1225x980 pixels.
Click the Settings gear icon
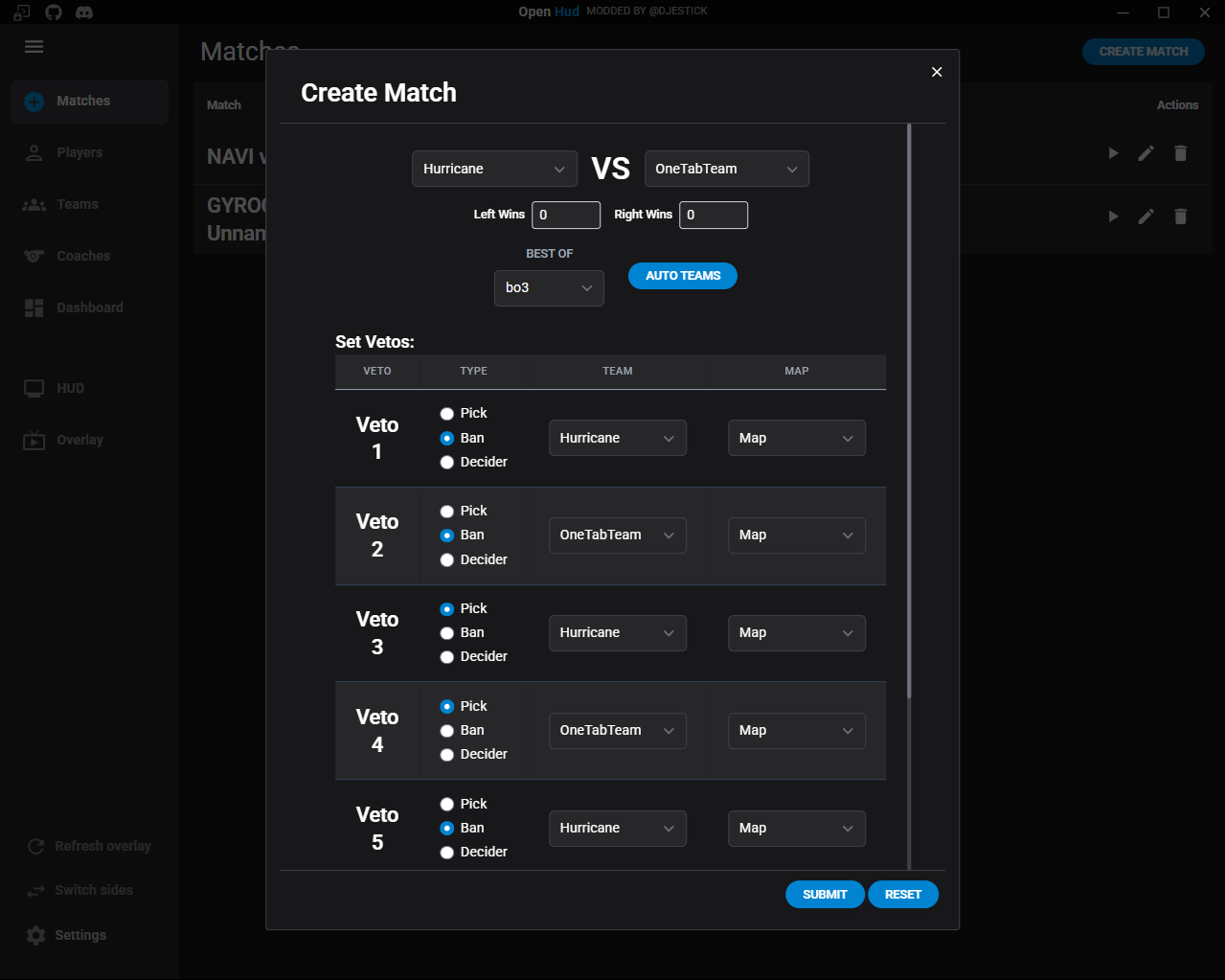[36, 936]
